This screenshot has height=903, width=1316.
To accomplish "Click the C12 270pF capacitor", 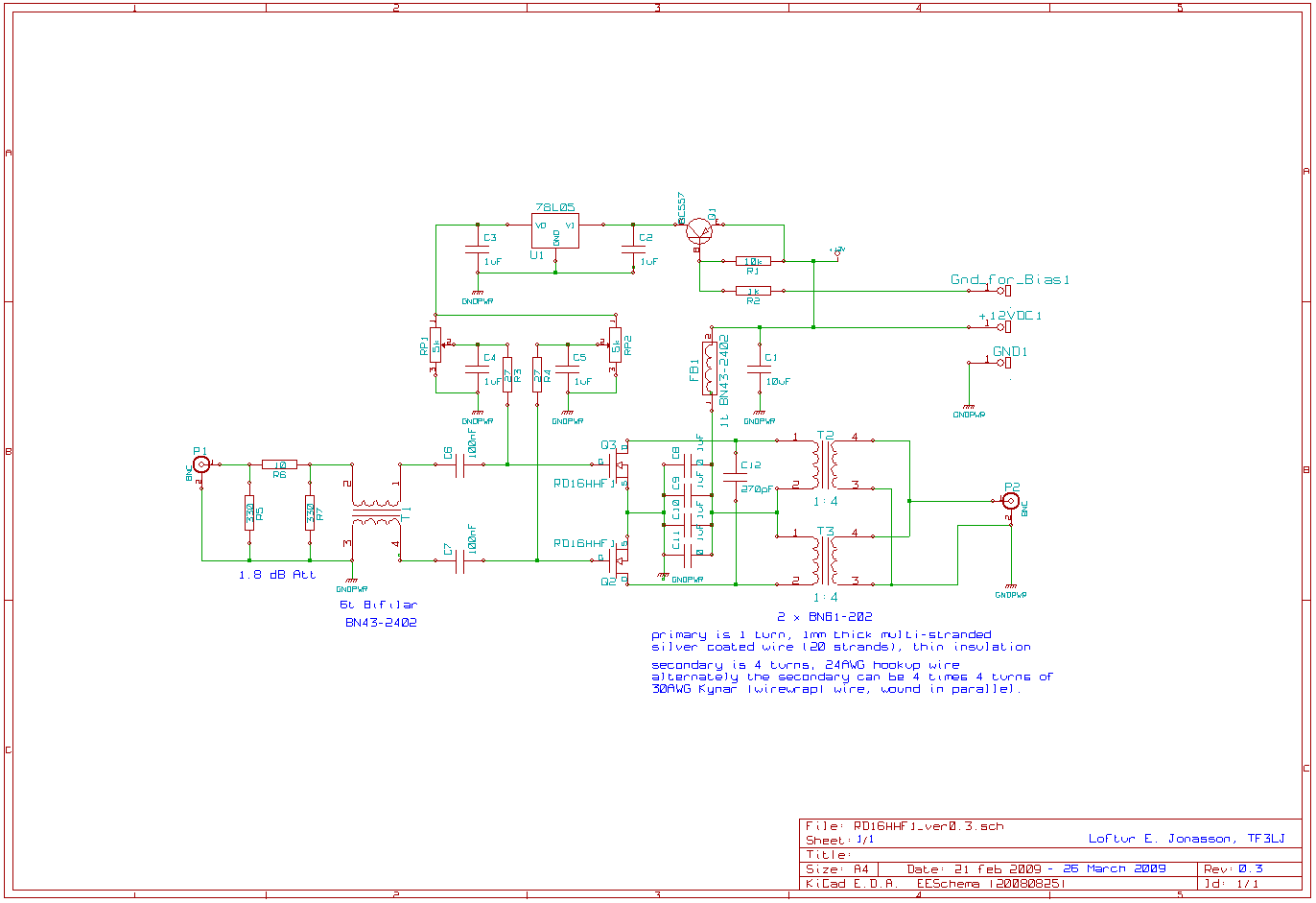I will [x=736, y=477].
